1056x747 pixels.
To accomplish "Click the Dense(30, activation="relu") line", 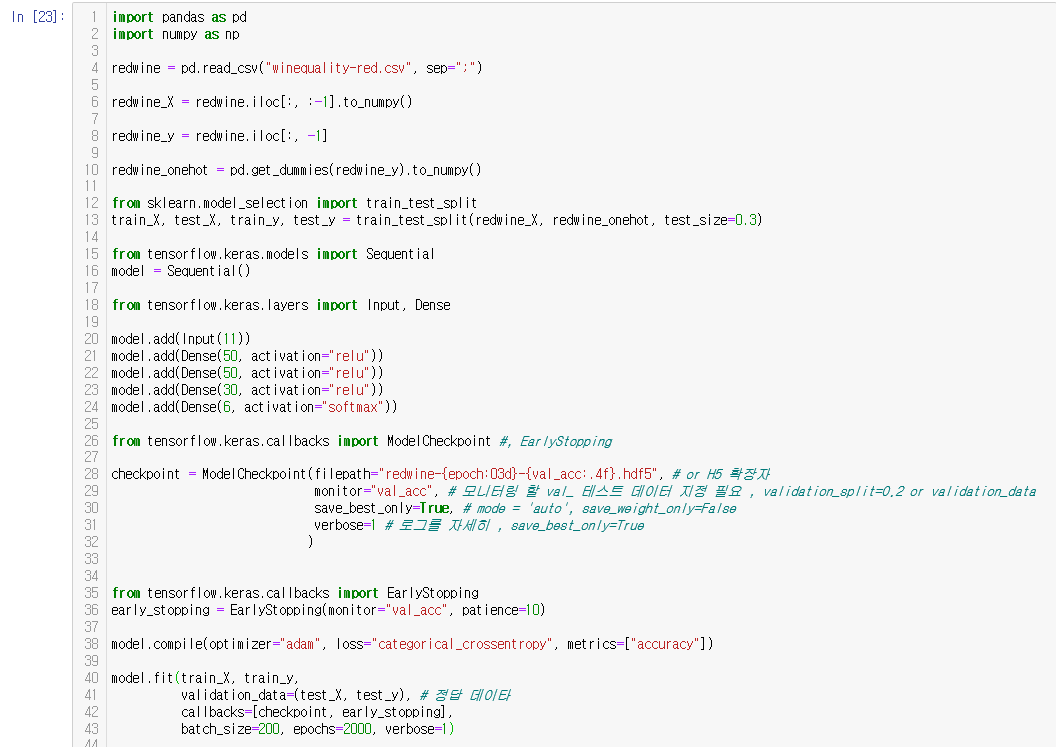I will pyautogui.click(x=248, y=390).
